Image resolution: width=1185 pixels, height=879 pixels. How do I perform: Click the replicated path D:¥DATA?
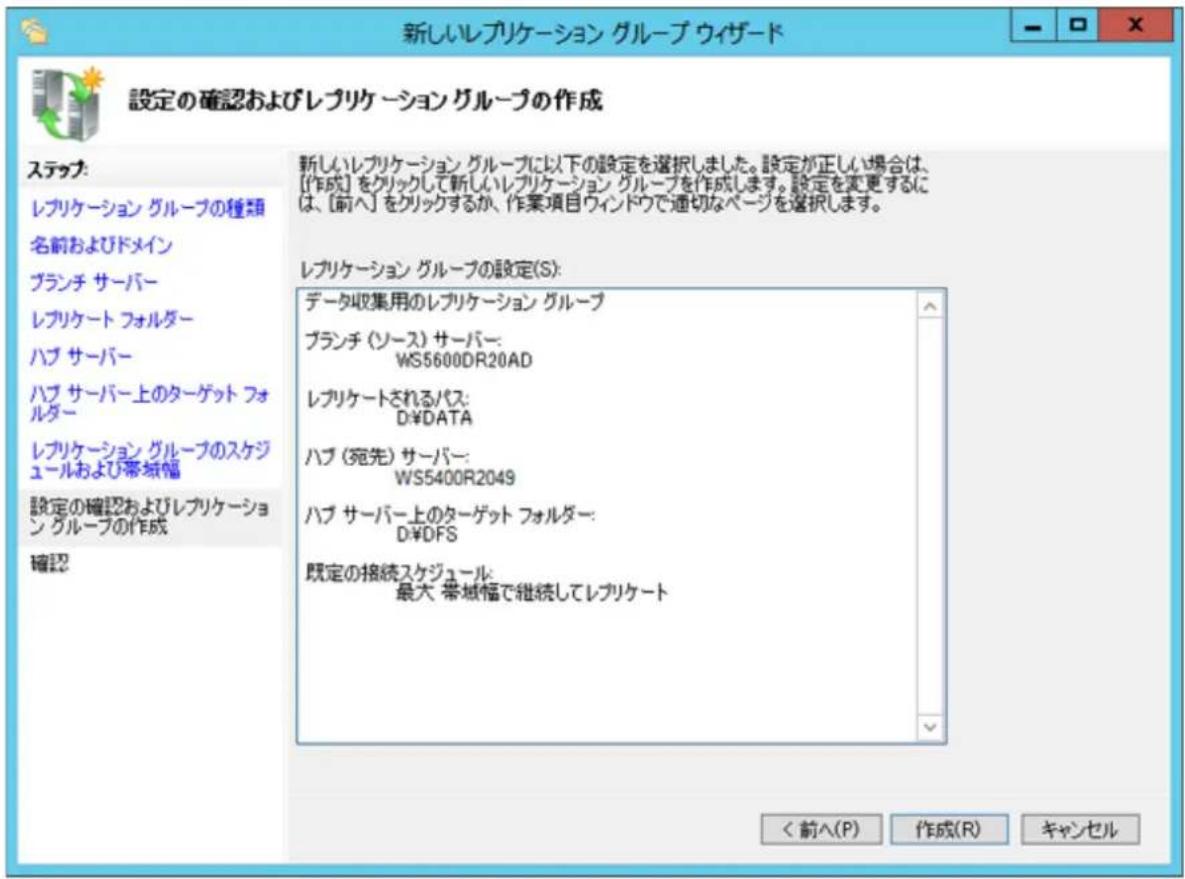434,418
